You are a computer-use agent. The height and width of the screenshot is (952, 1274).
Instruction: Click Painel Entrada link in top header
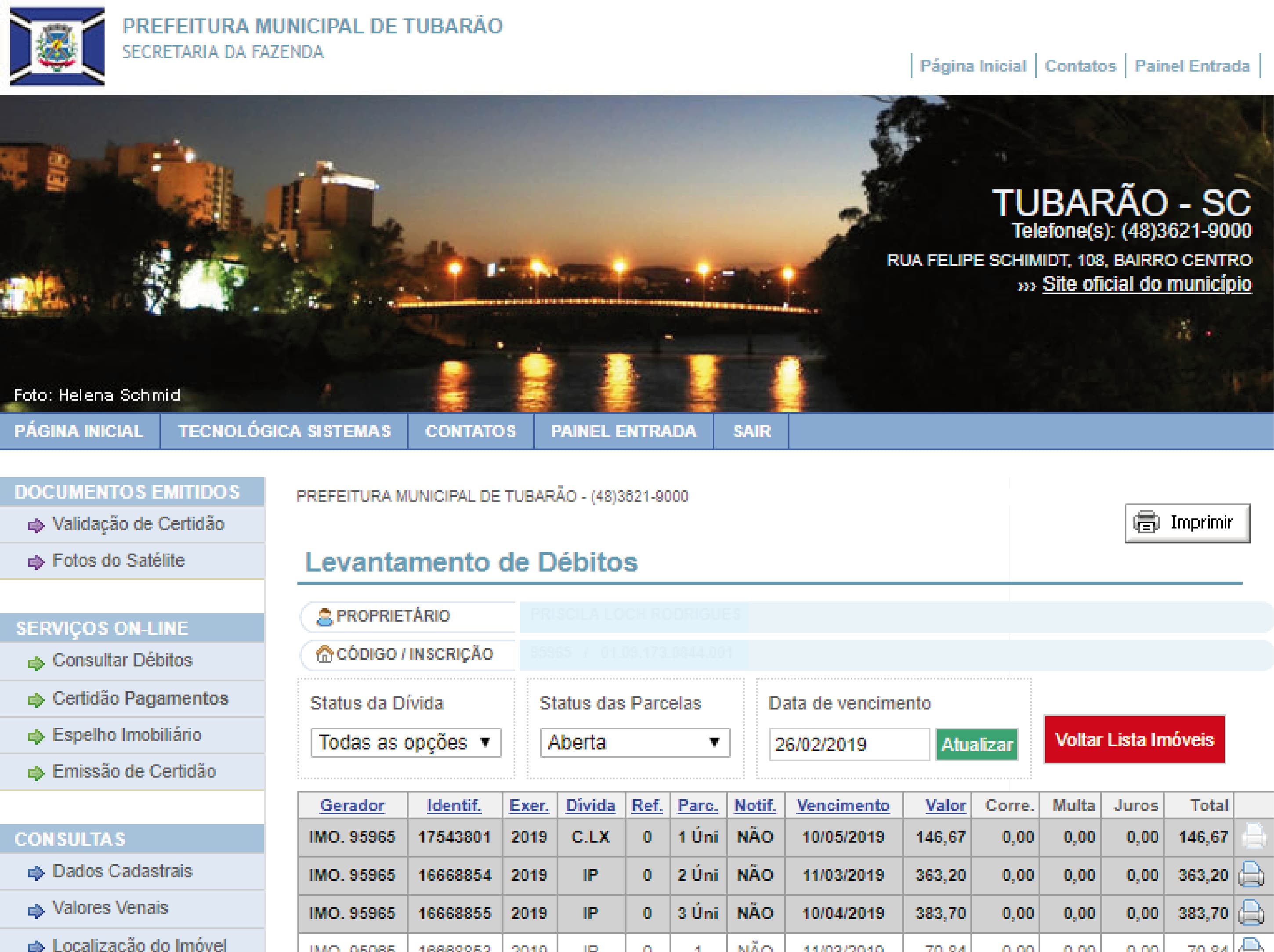click(1192, 66)
